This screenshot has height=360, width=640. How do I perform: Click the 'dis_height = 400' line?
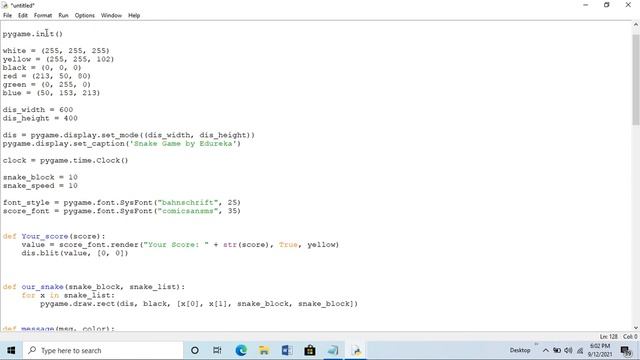[40, 118]
